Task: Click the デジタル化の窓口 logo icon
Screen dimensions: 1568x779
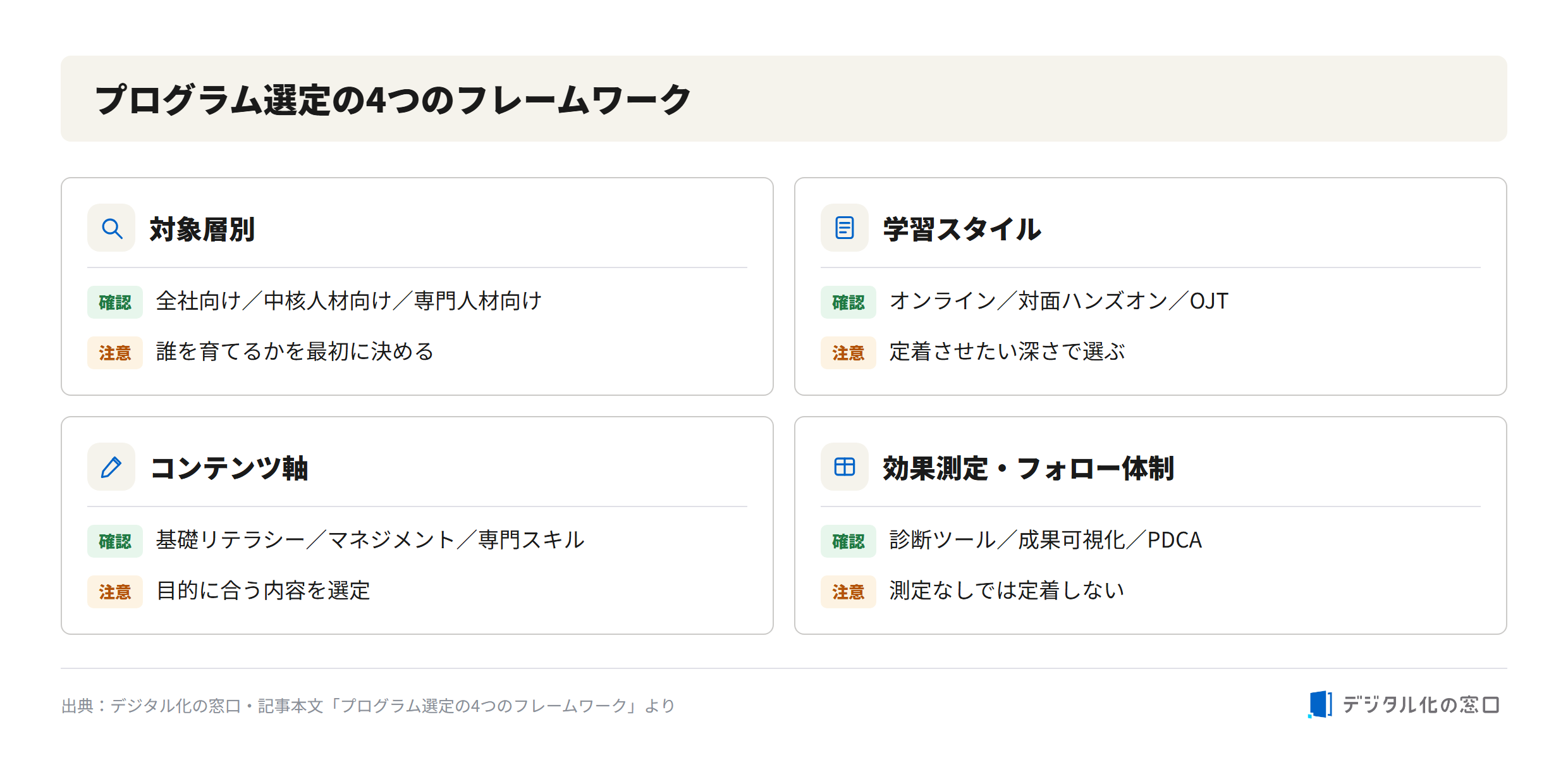Action: pyautogui.click(x=1320, y=704)
